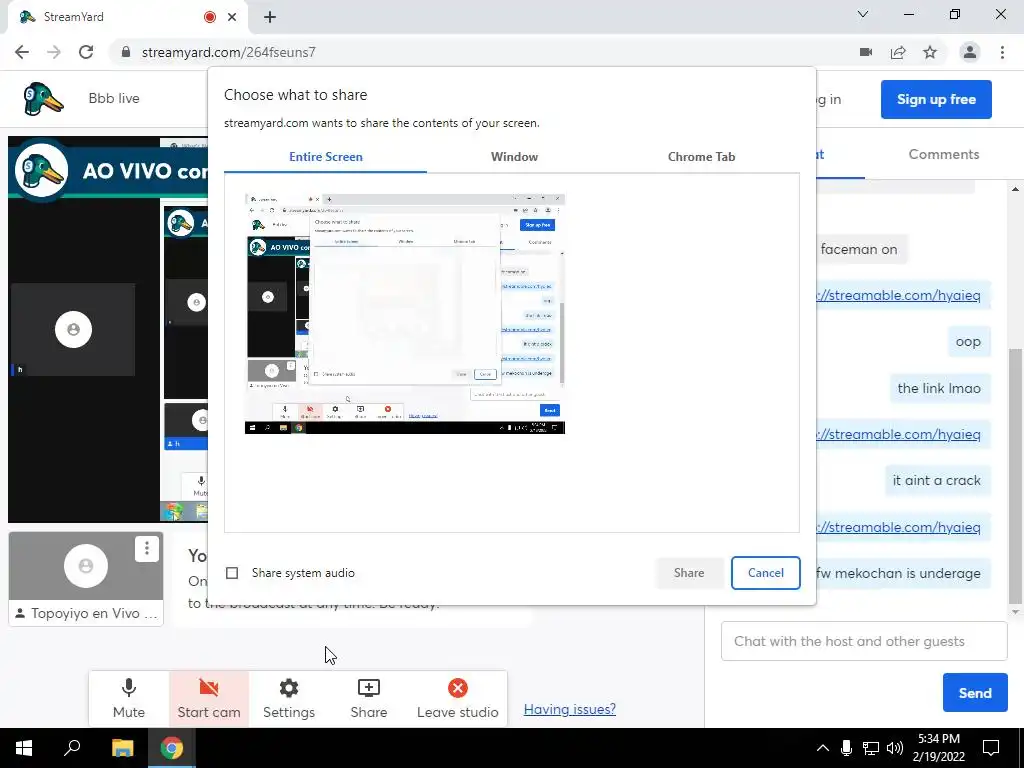1024x768 pixels.
Task: Switch to the Chrome Tab tab
Action: pos(701,157)
